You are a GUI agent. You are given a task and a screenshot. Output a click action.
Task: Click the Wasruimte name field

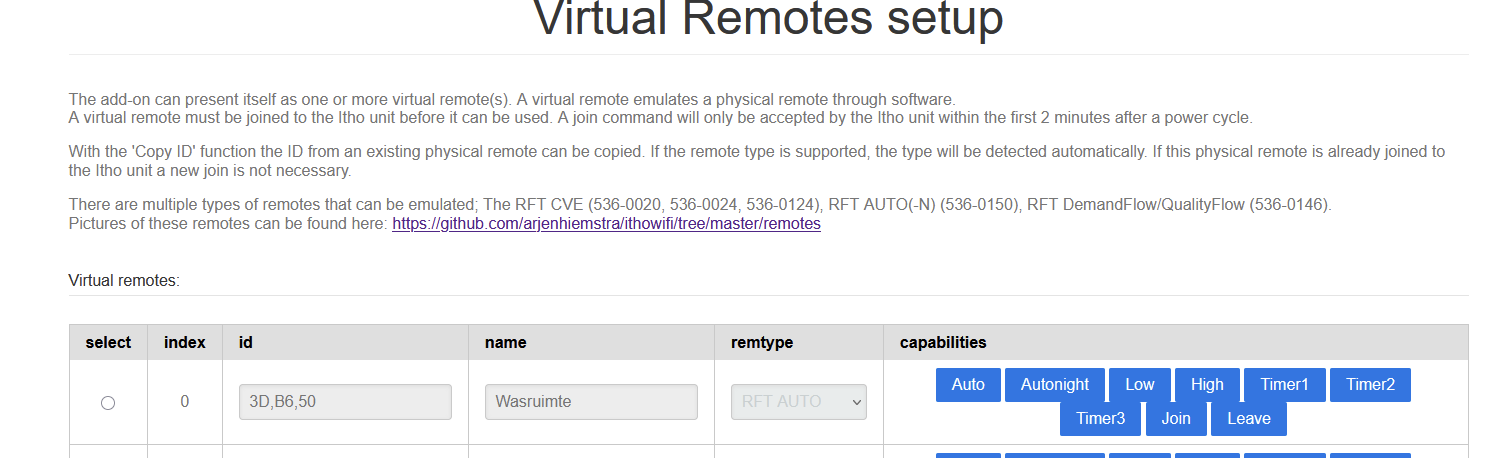coord(591,402)
